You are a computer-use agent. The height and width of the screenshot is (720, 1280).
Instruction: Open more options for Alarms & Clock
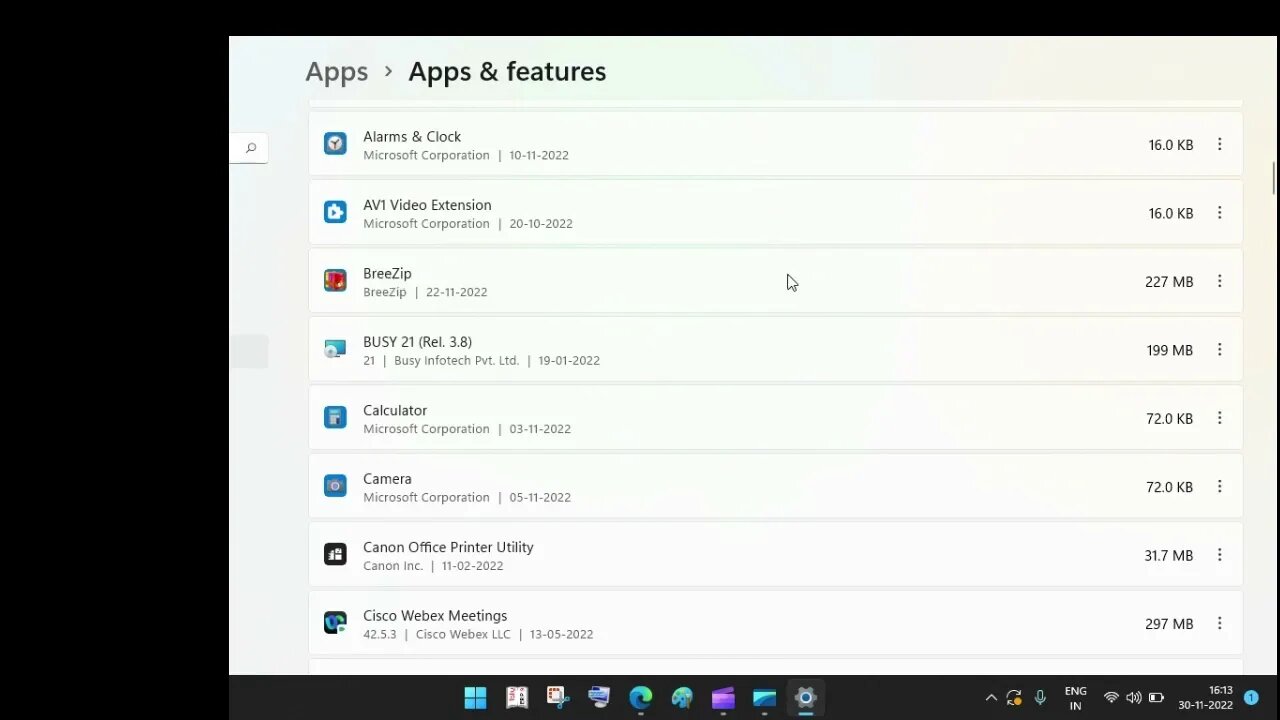pyautogui.click(x=1219, y=145)
